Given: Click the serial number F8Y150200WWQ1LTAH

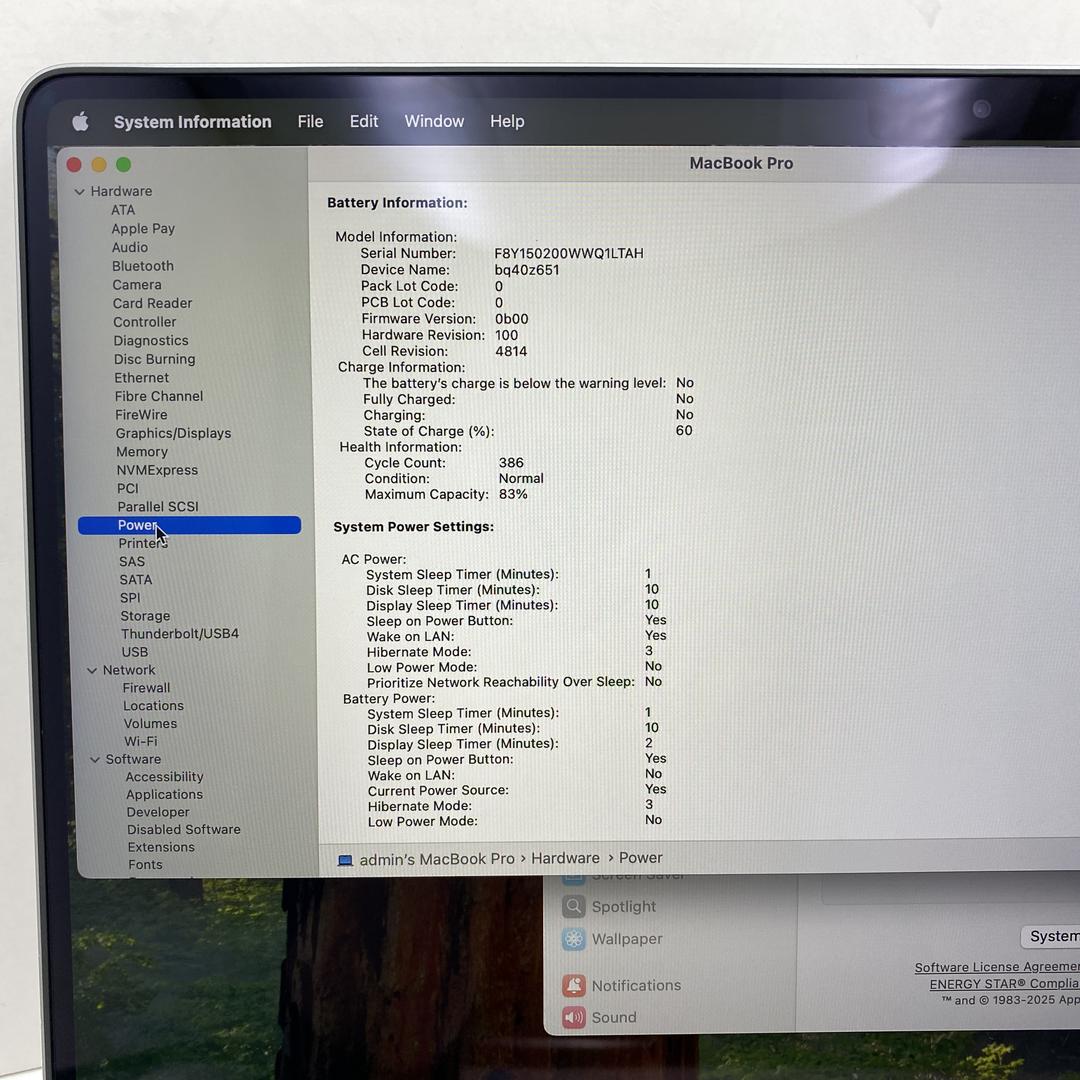Looking at the screenshot, I should (x=569, y=253).
